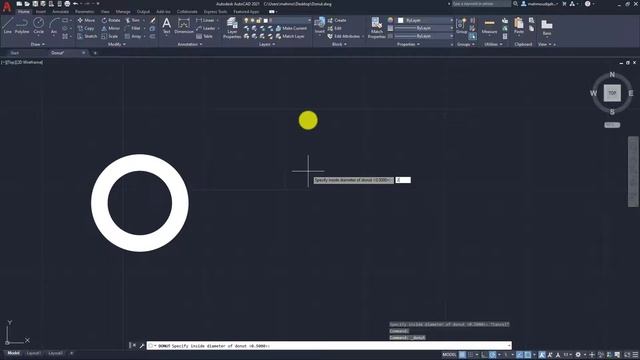Expand the Block panel

(x=339, y=44)
